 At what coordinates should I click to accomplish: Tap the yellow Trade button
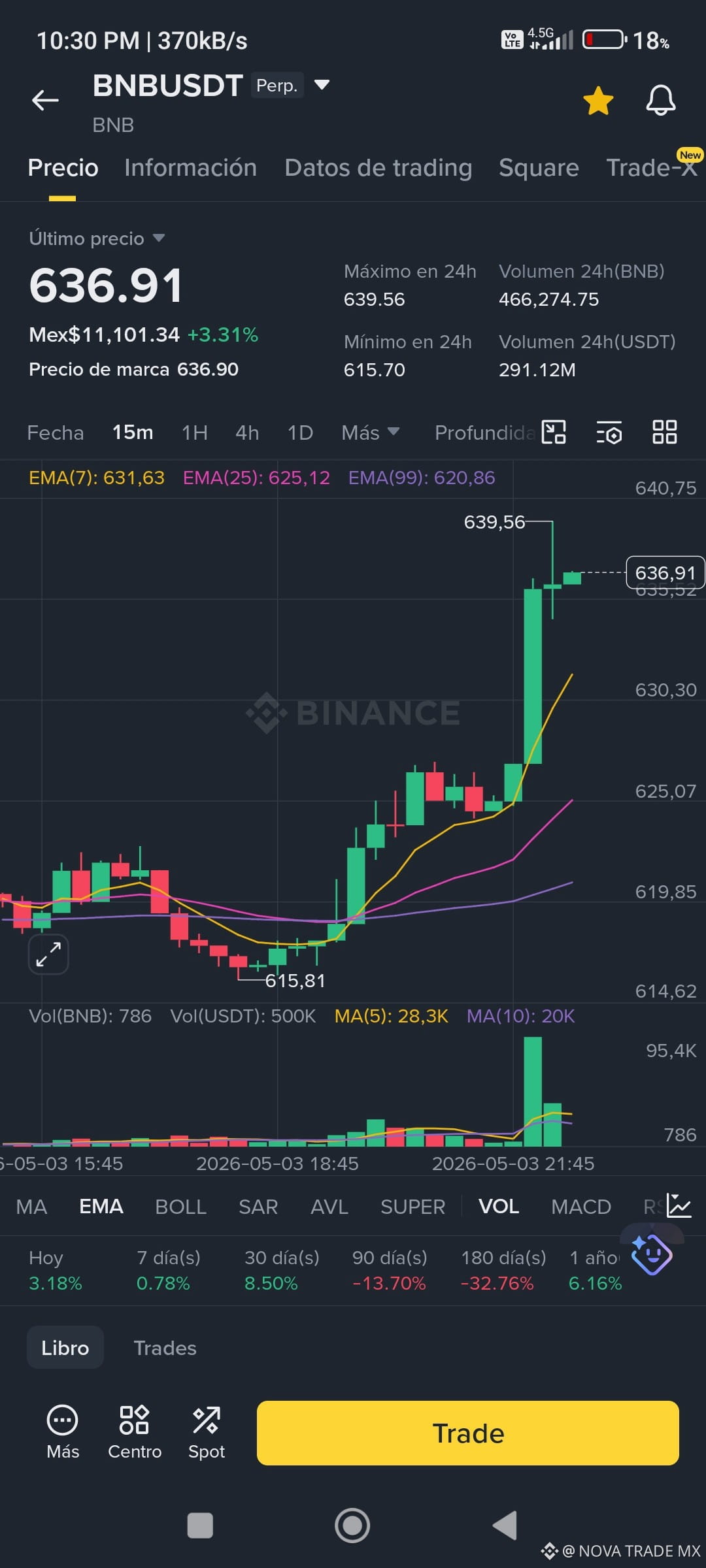tap(468, 1433)
